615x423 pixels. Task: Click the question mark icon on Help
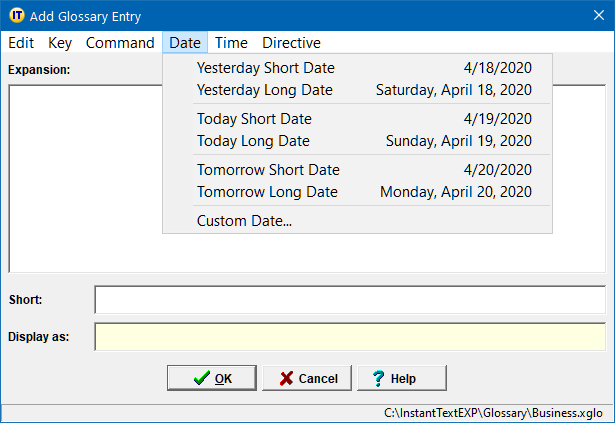click(x=378, y=378)
